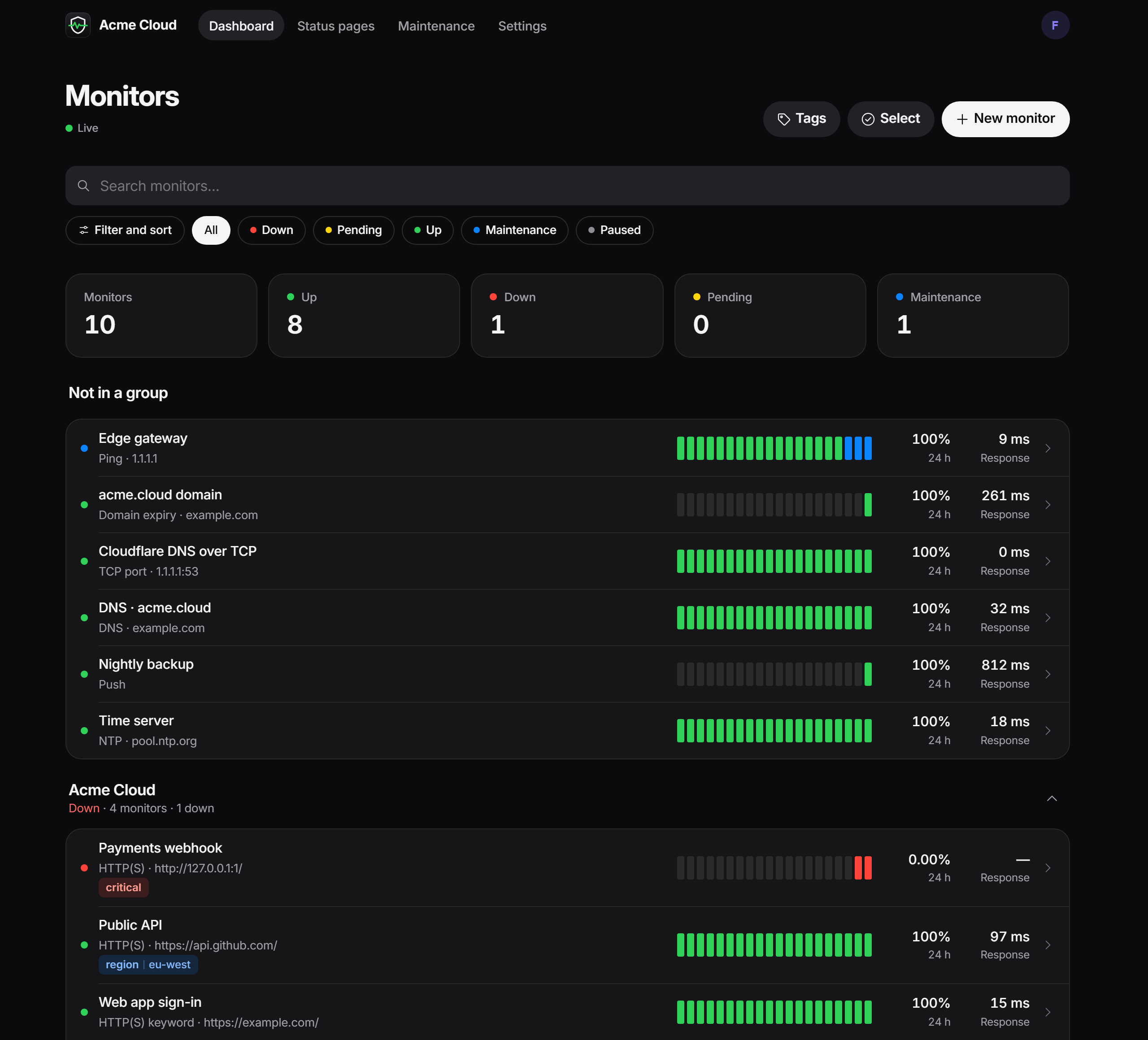Open the Public API monitor

pos(567,945)
